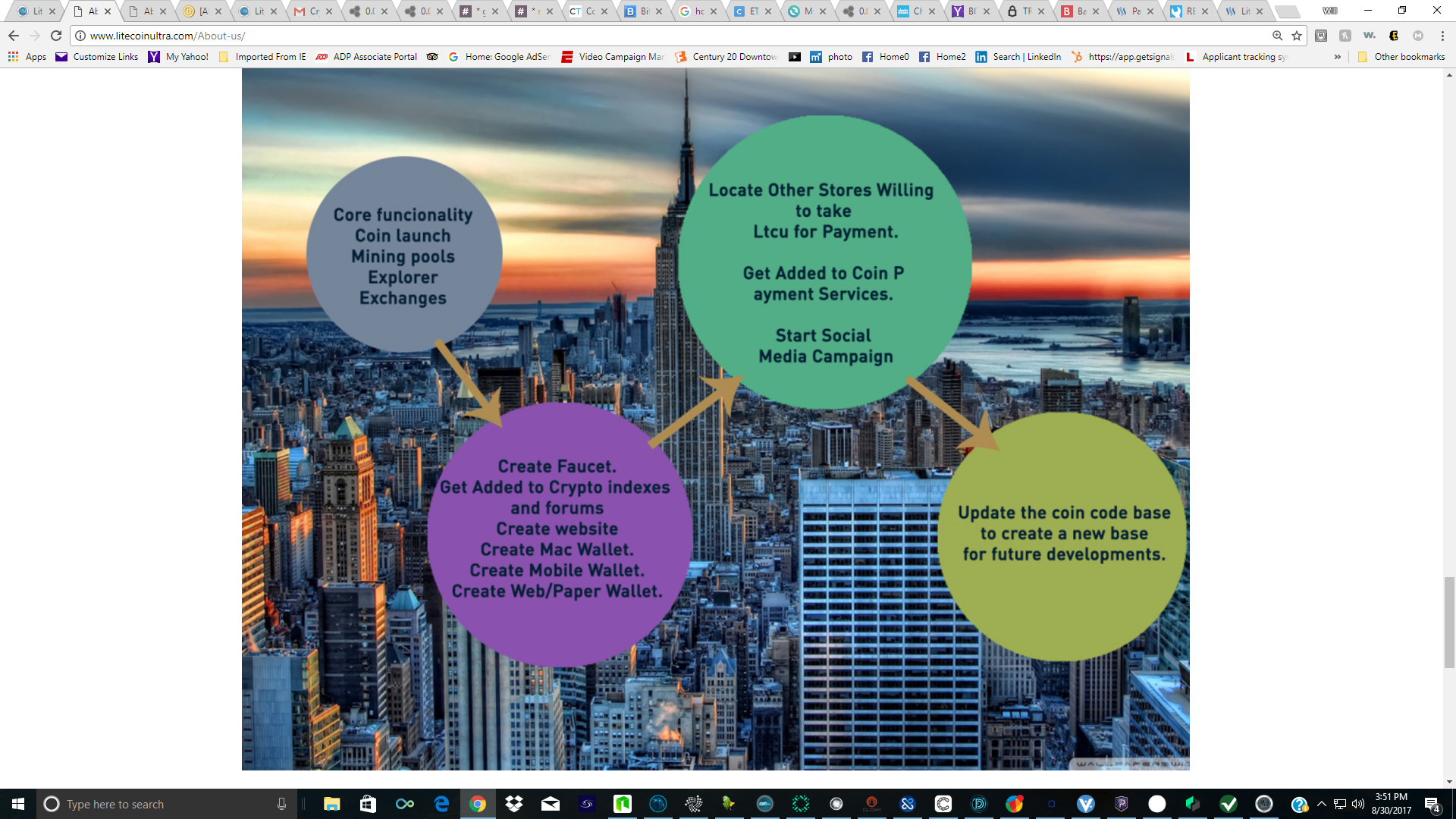View site information for litecoinultra.com
This screenshot has height=819, width=1456.
80,36
